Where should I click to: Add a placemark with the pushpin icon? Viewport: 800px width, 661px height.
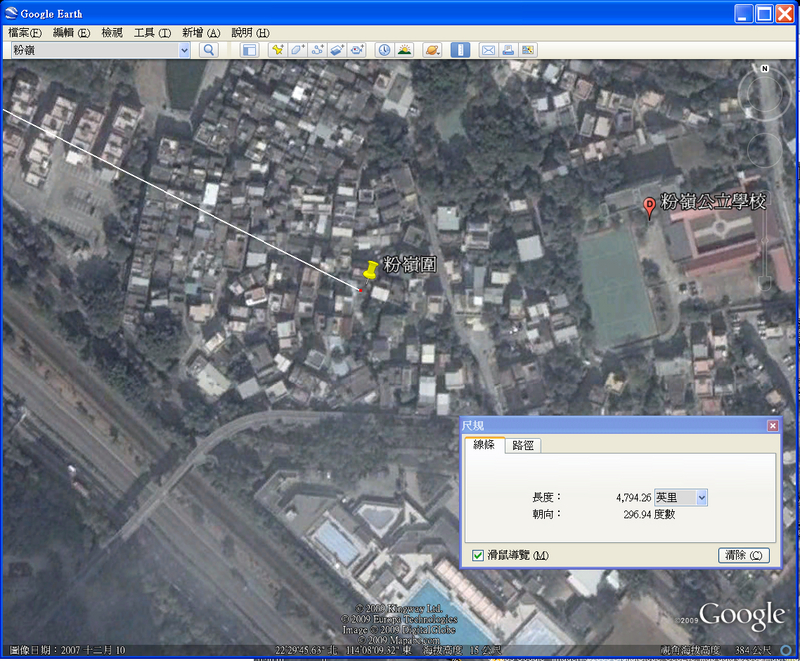pos(278,50)
